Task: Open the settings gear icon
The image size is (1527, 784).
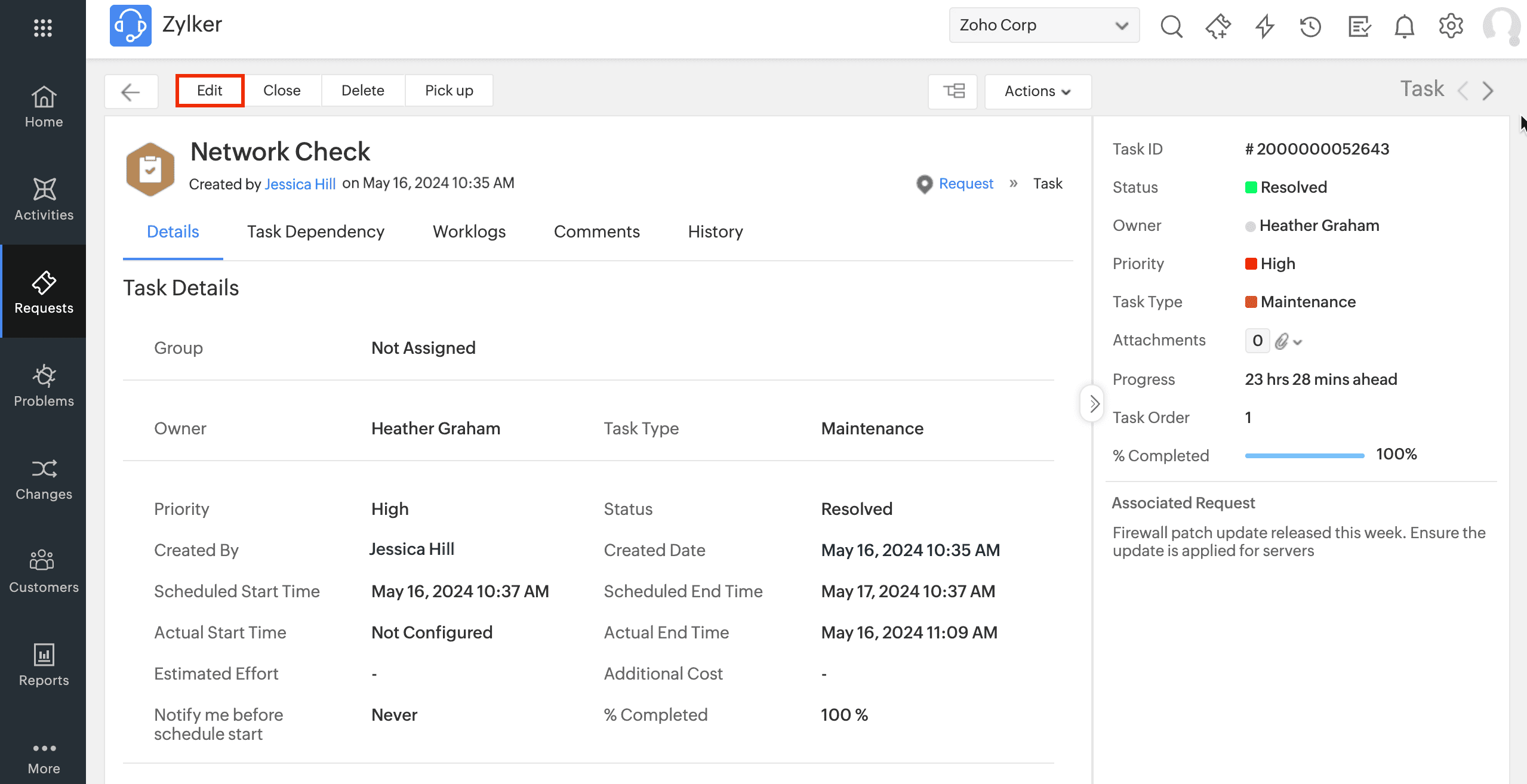Action: click(x=1451, y=26)
